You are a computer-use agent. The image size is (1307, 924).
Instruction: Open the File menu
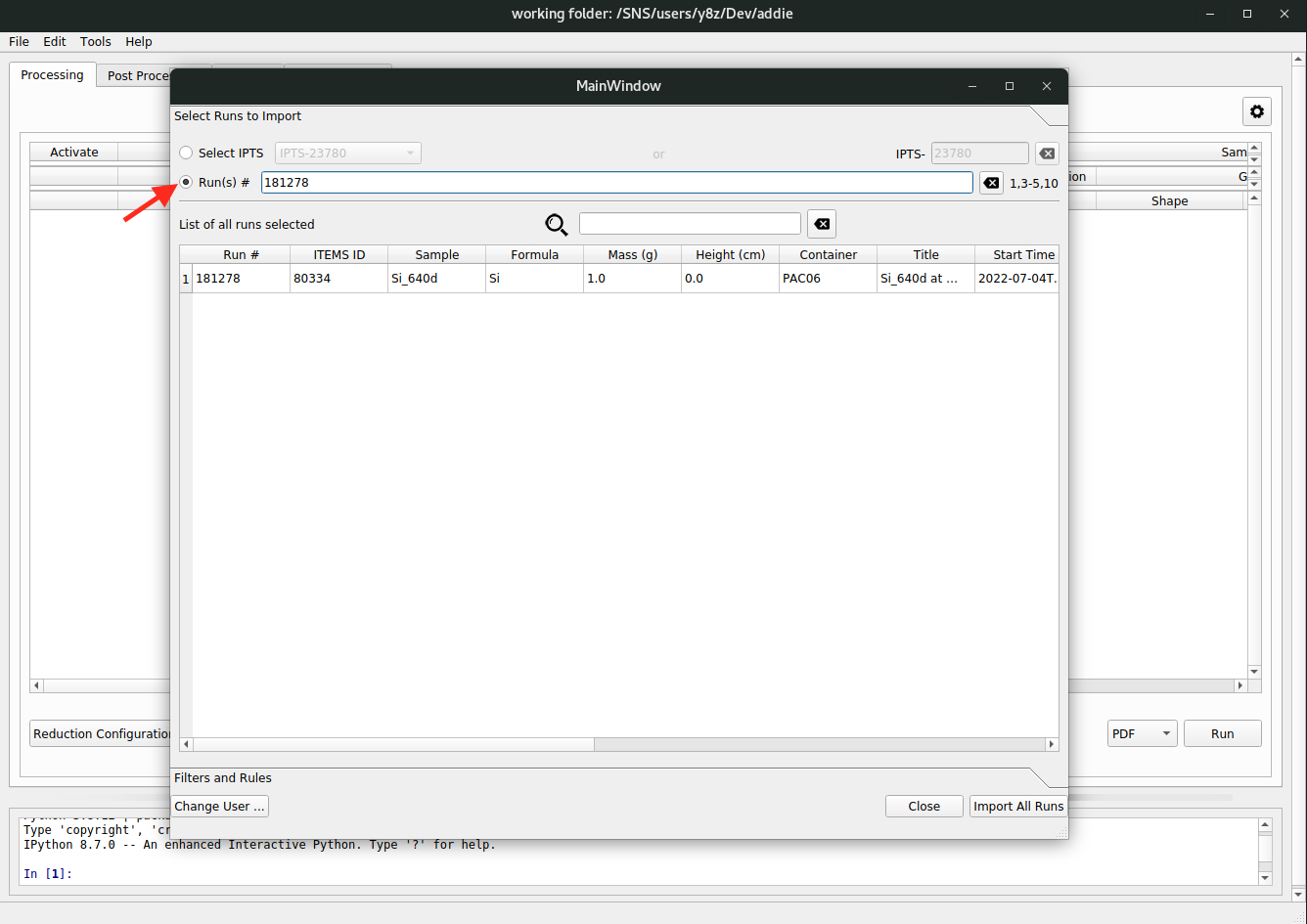19,42
